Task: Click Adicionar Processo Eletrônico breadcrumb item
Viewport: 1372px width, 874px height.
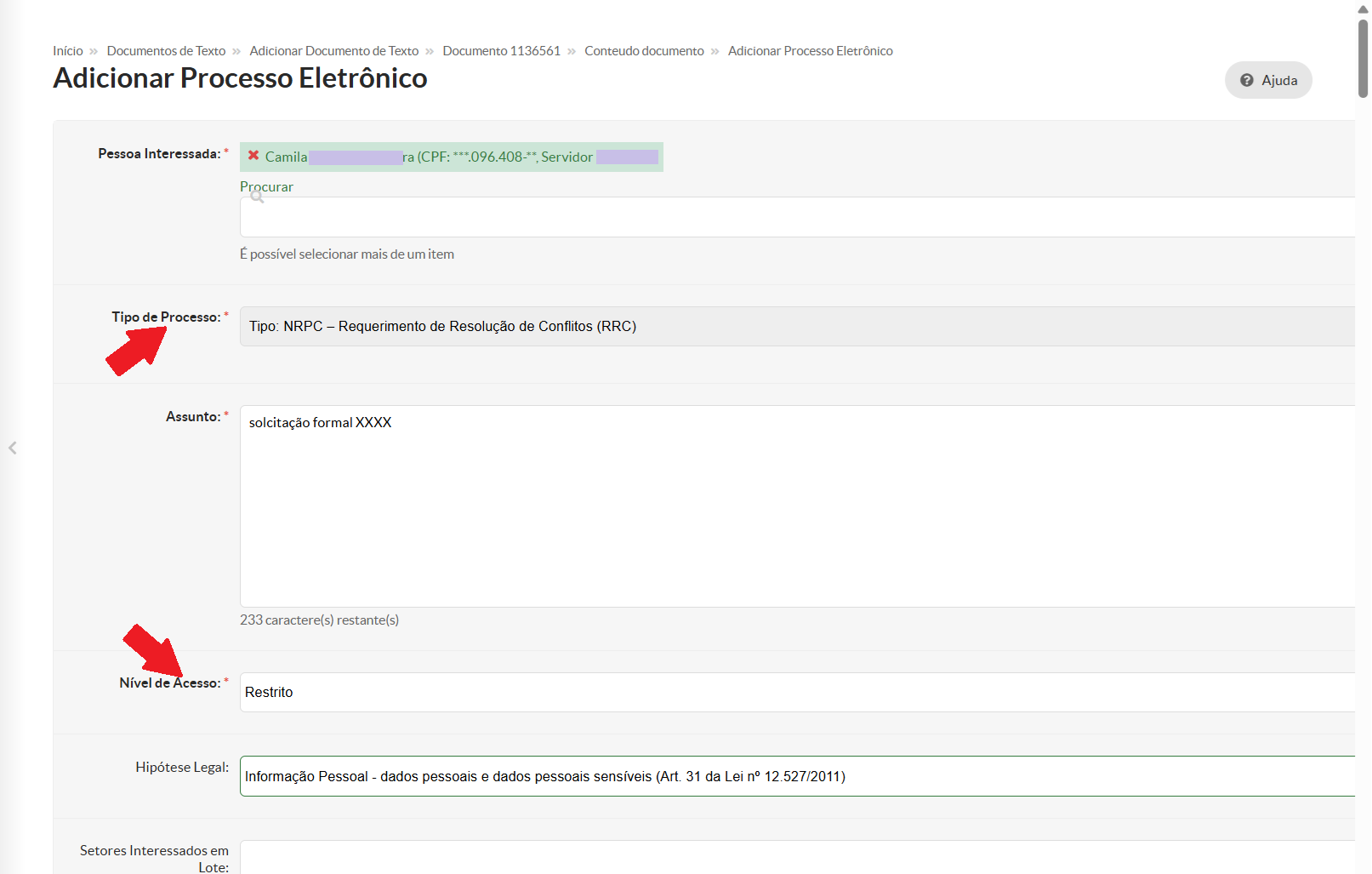Action: [810, 51]
